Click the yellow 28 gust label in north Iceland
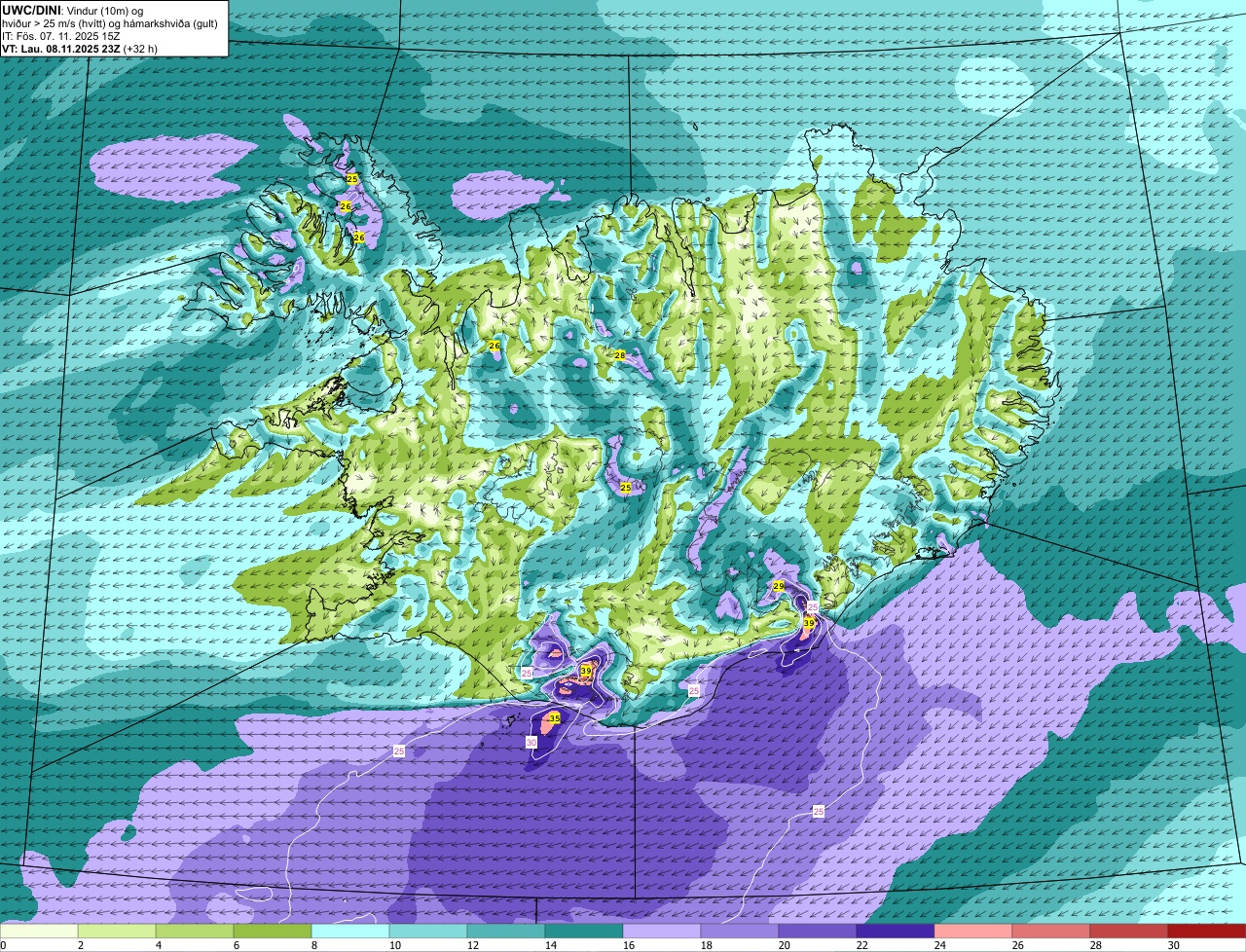Image resolution: width=1246 pixels, height=952 pixels. click(619, 355)
